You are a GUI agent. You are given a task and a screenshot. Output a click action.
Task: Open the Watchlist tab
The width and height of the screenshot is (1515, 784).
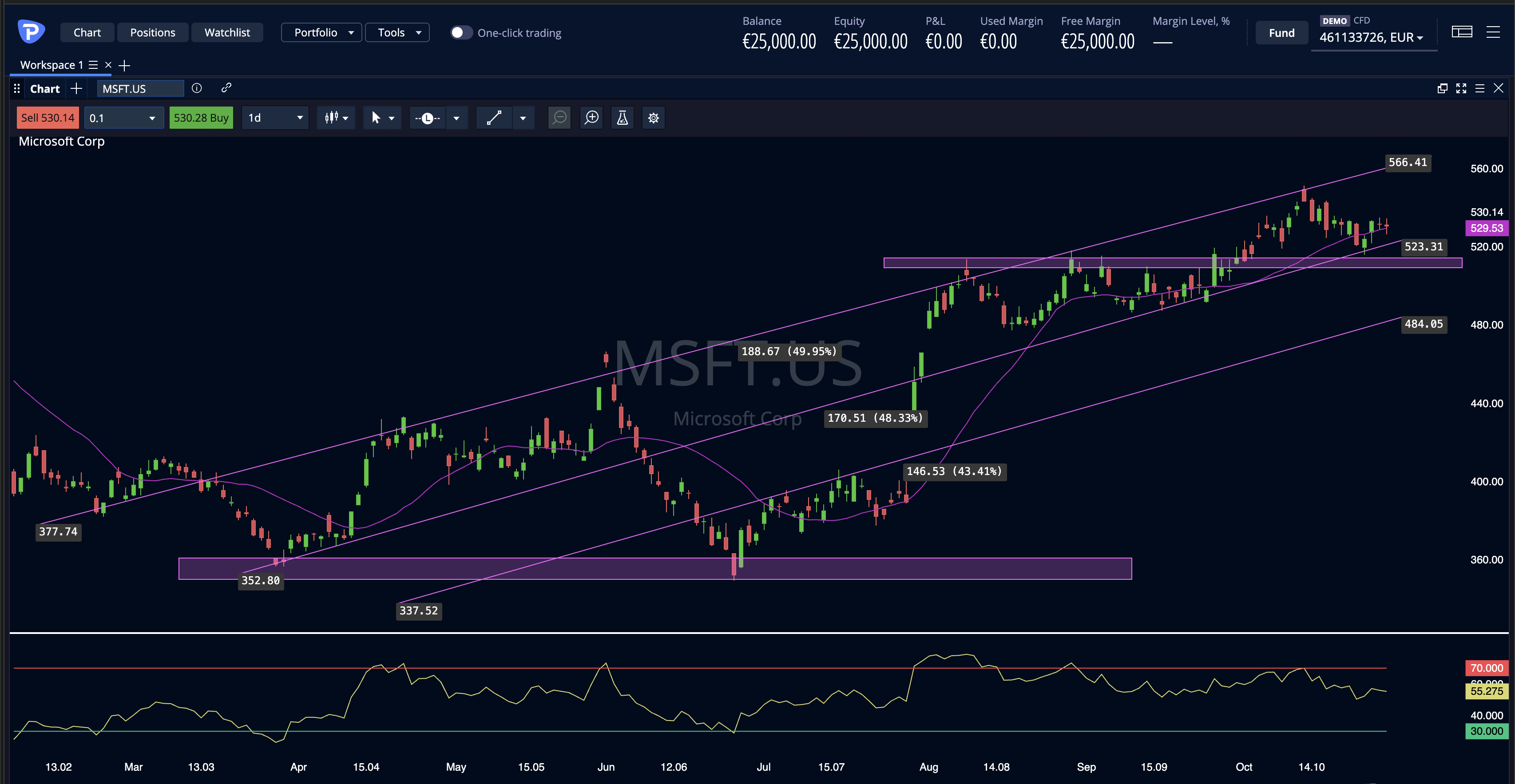pyautogui.click(x=227, y=32)
